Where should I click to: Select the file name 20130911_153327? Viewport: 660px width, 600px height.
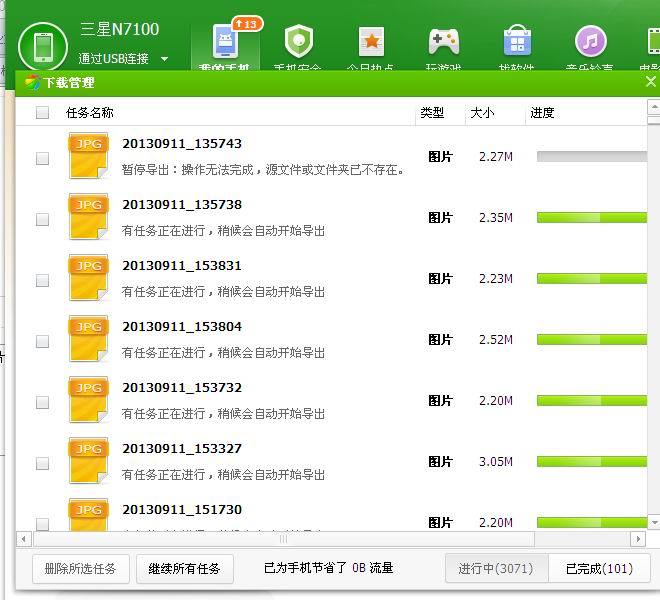[x=182, y=449]
